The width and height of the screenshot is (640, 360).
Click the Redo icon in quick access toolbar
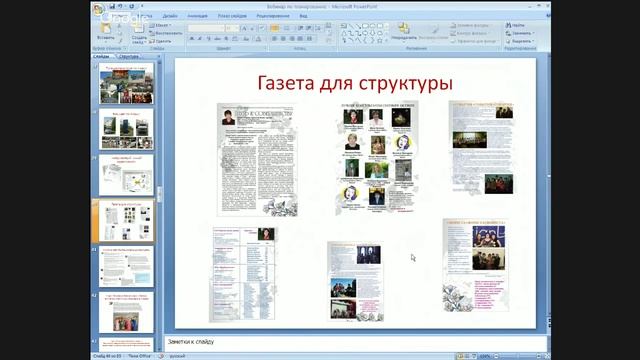tap(131, 6)
